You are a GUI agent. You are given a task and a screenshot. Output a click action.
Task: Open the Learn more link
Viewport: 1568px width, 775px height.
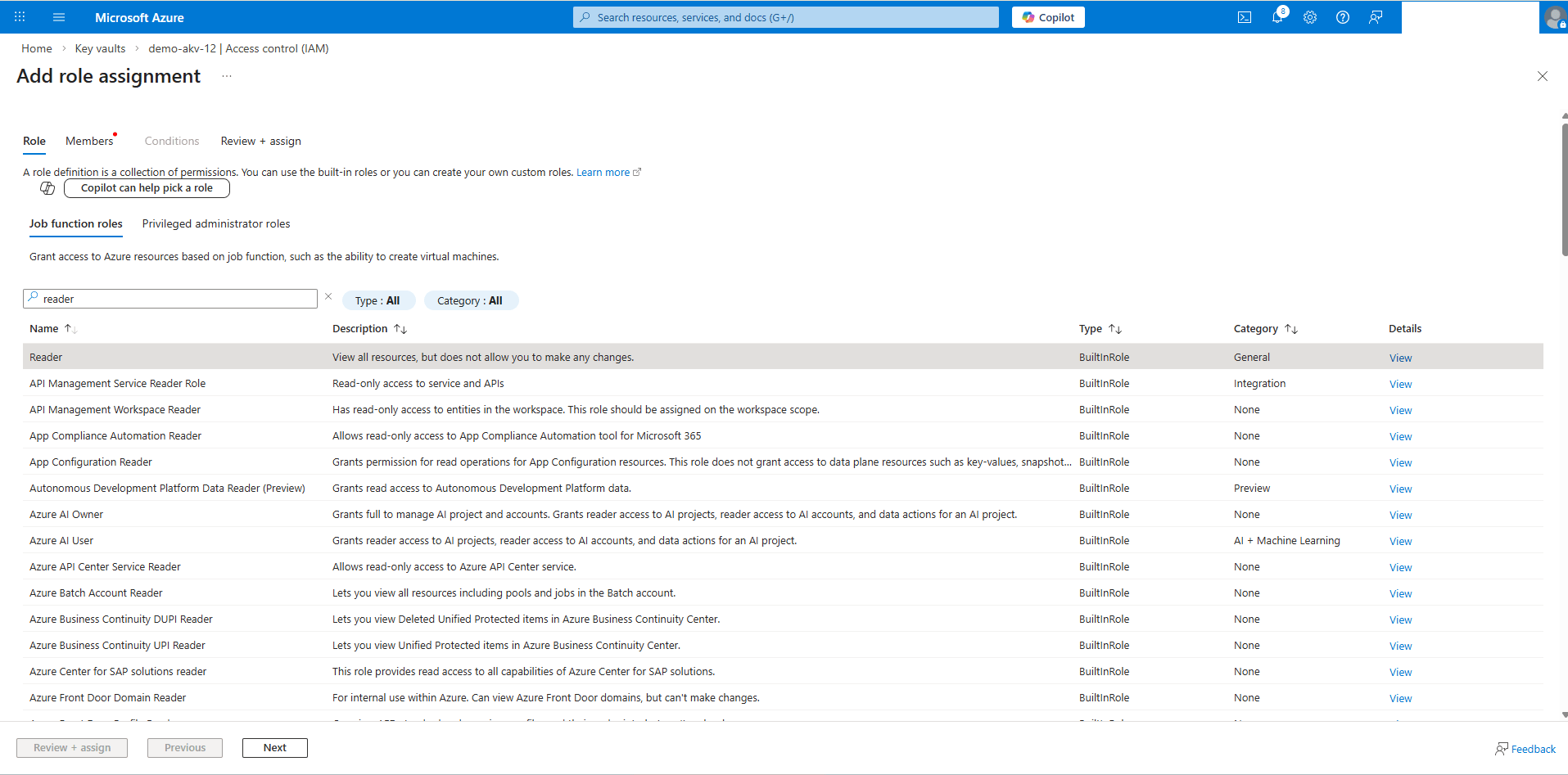click(603, 172)
